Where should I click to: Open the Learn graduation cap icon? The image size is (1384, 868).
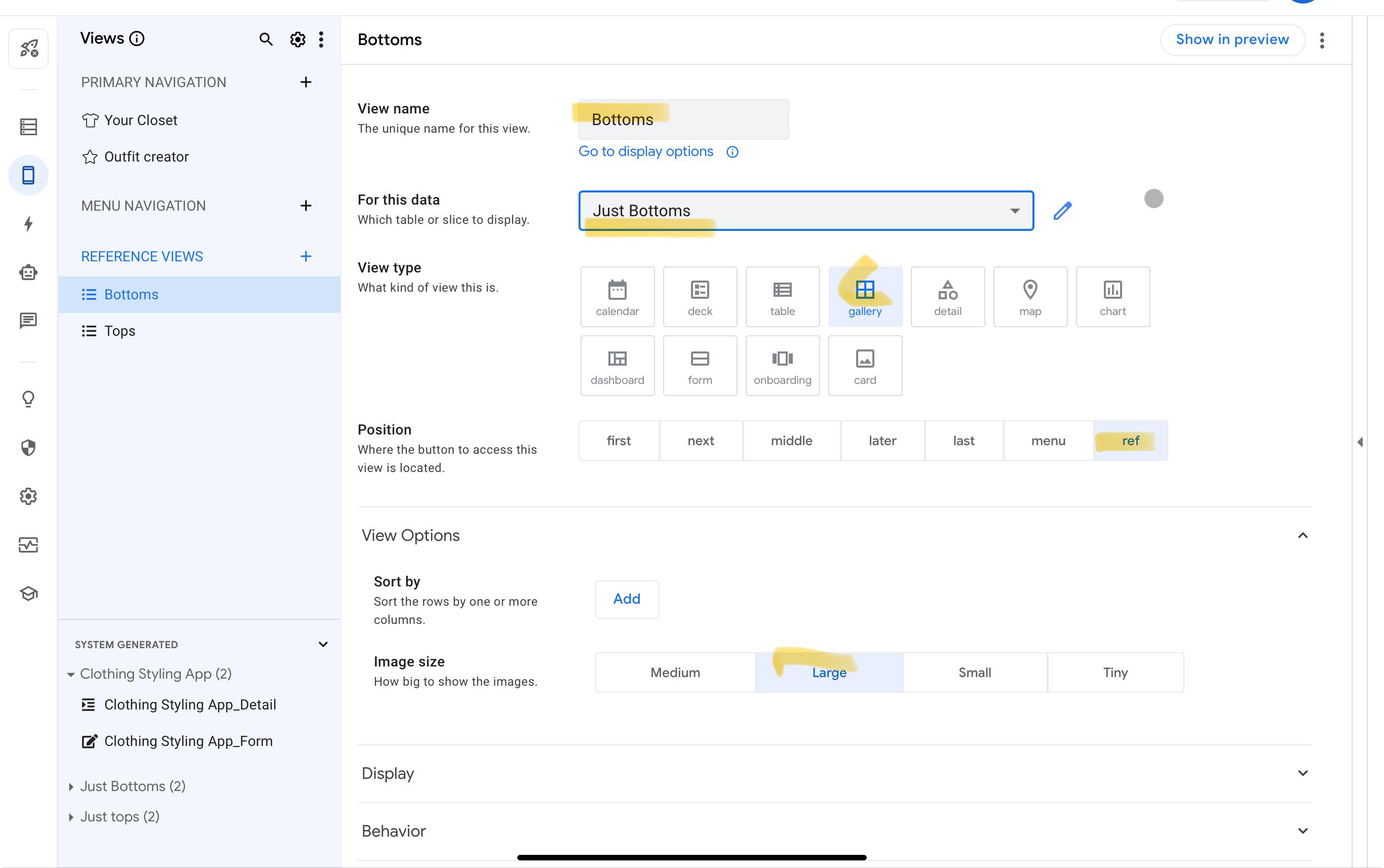click(29, 594)
